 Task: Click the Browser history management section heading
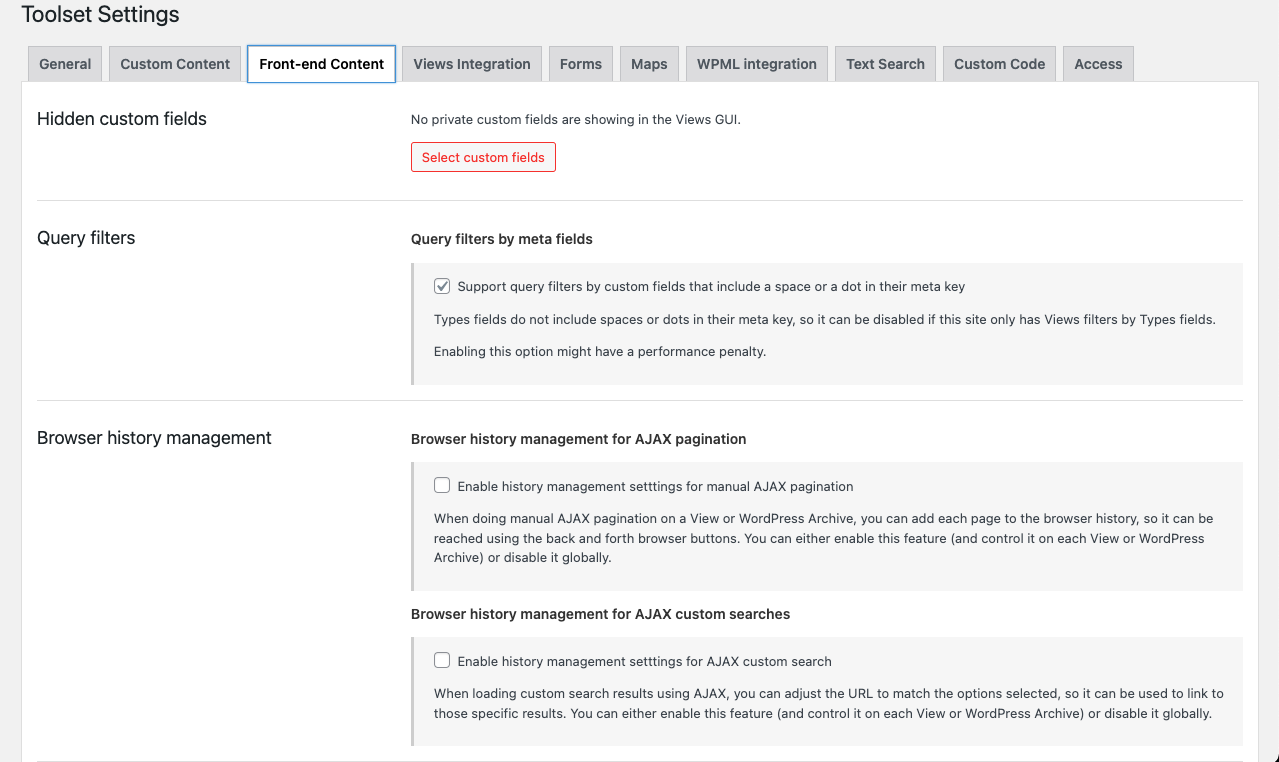point(154,438)
